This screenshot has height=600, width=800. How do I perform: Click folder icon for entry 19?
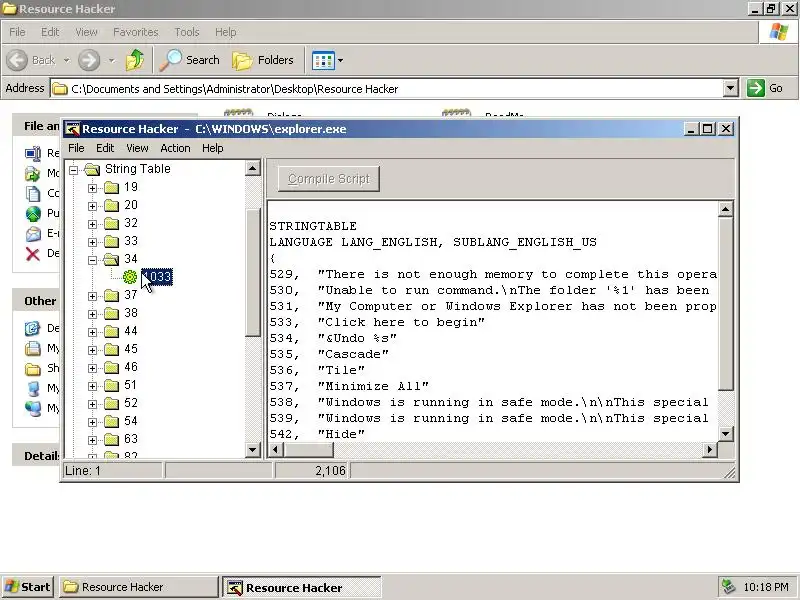111,187
